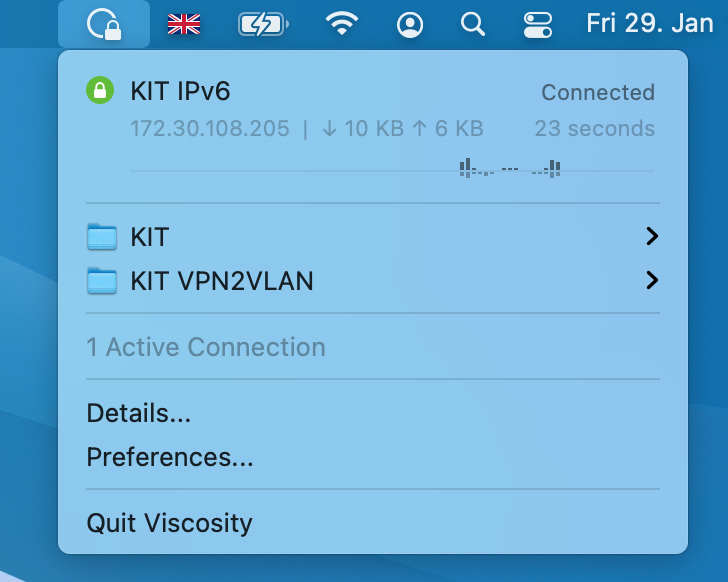Select Quit Viscosity
This screenshot has width=728, height=582.
pyautogui.click(x=170, y=523)
